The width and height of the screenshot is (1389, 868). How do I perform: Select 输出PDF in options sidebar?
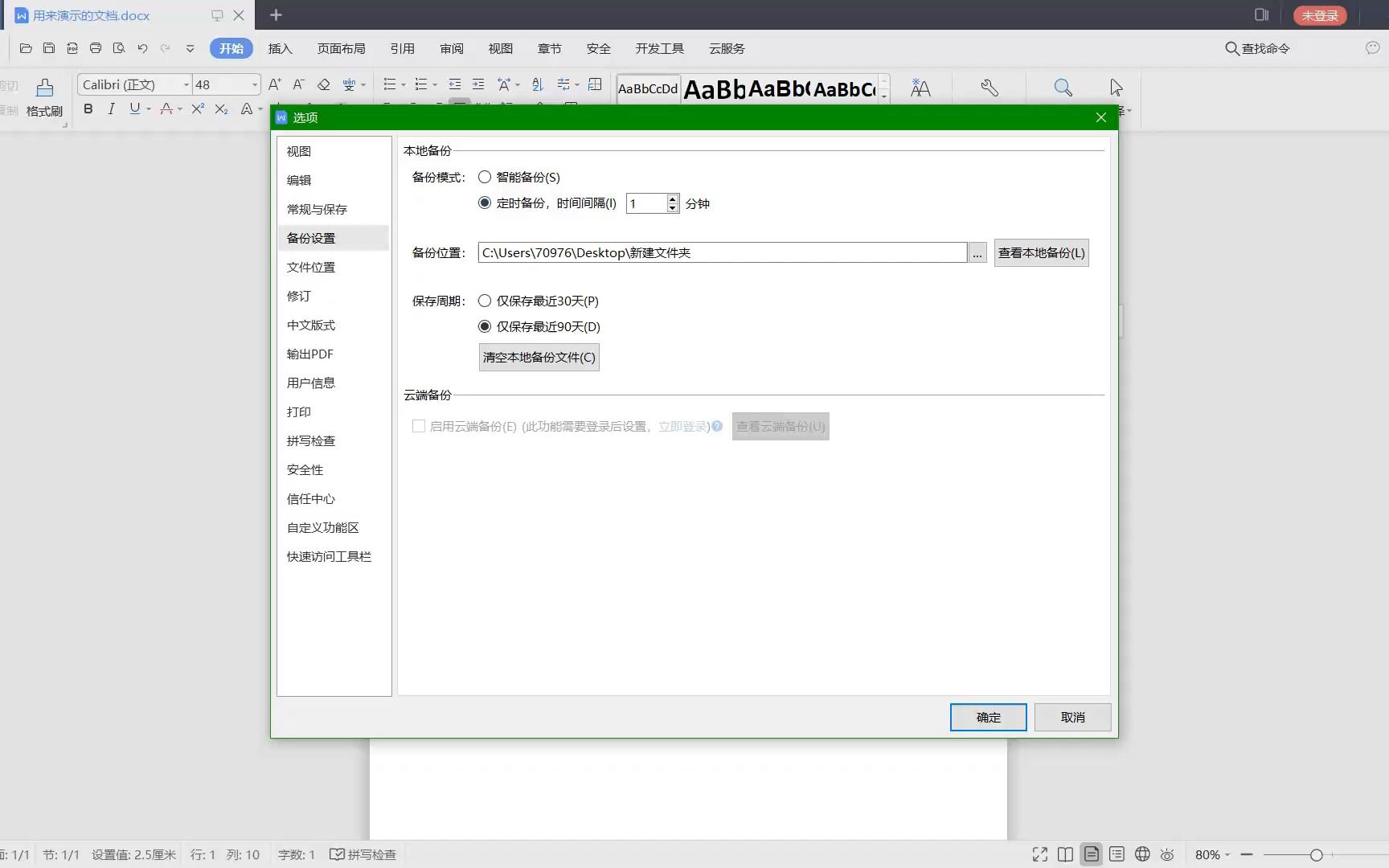pos(333,354)
